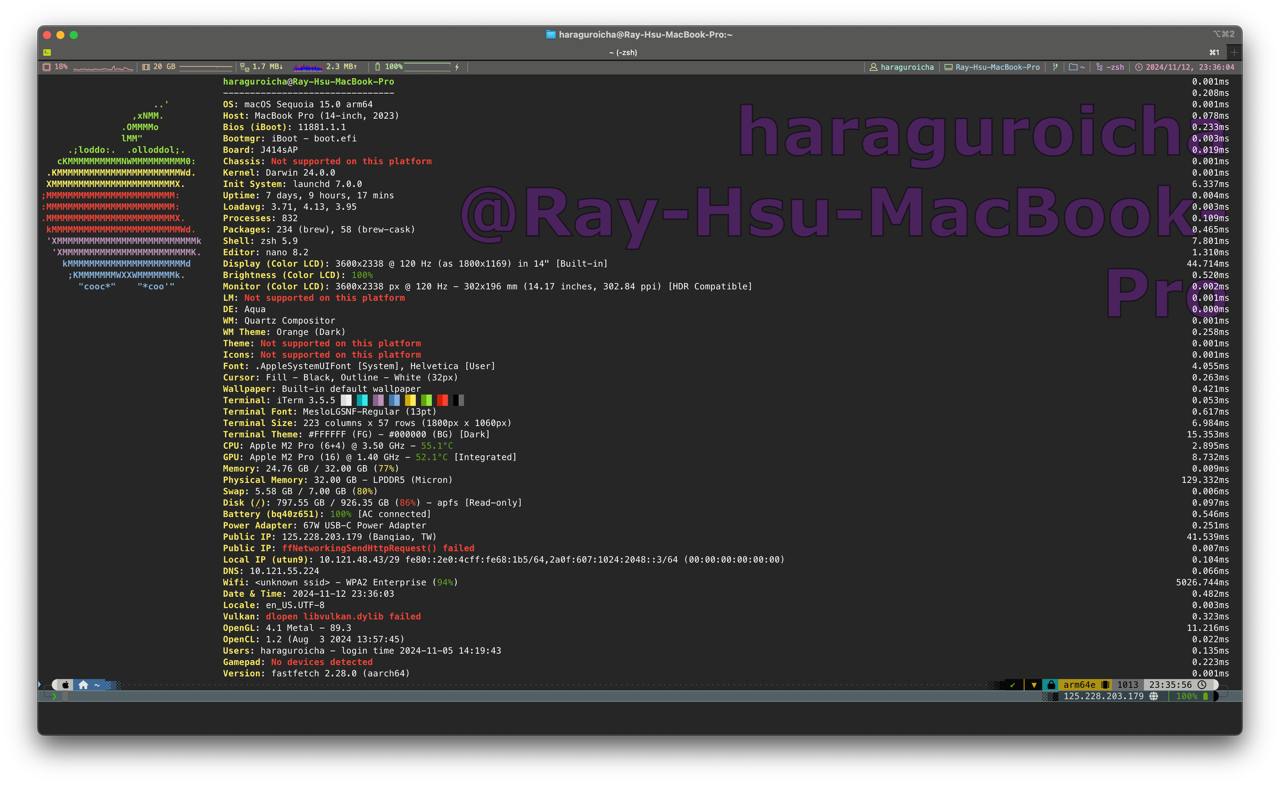
Task: Click the clock icon beside the date
Action: tap(1138, 67)
